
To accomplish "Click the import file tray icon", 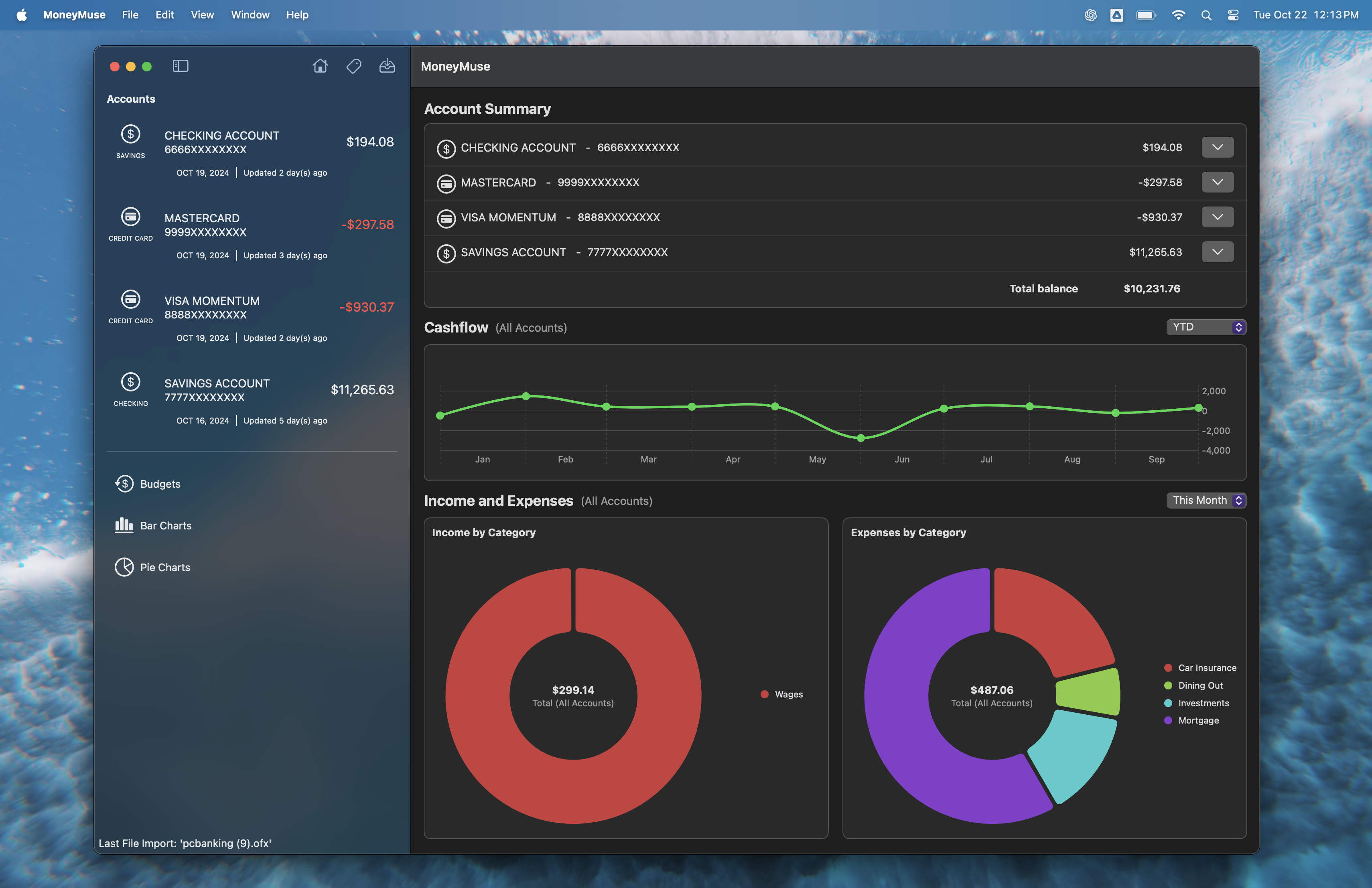I will pyautogui.click(x=387, y=66).
